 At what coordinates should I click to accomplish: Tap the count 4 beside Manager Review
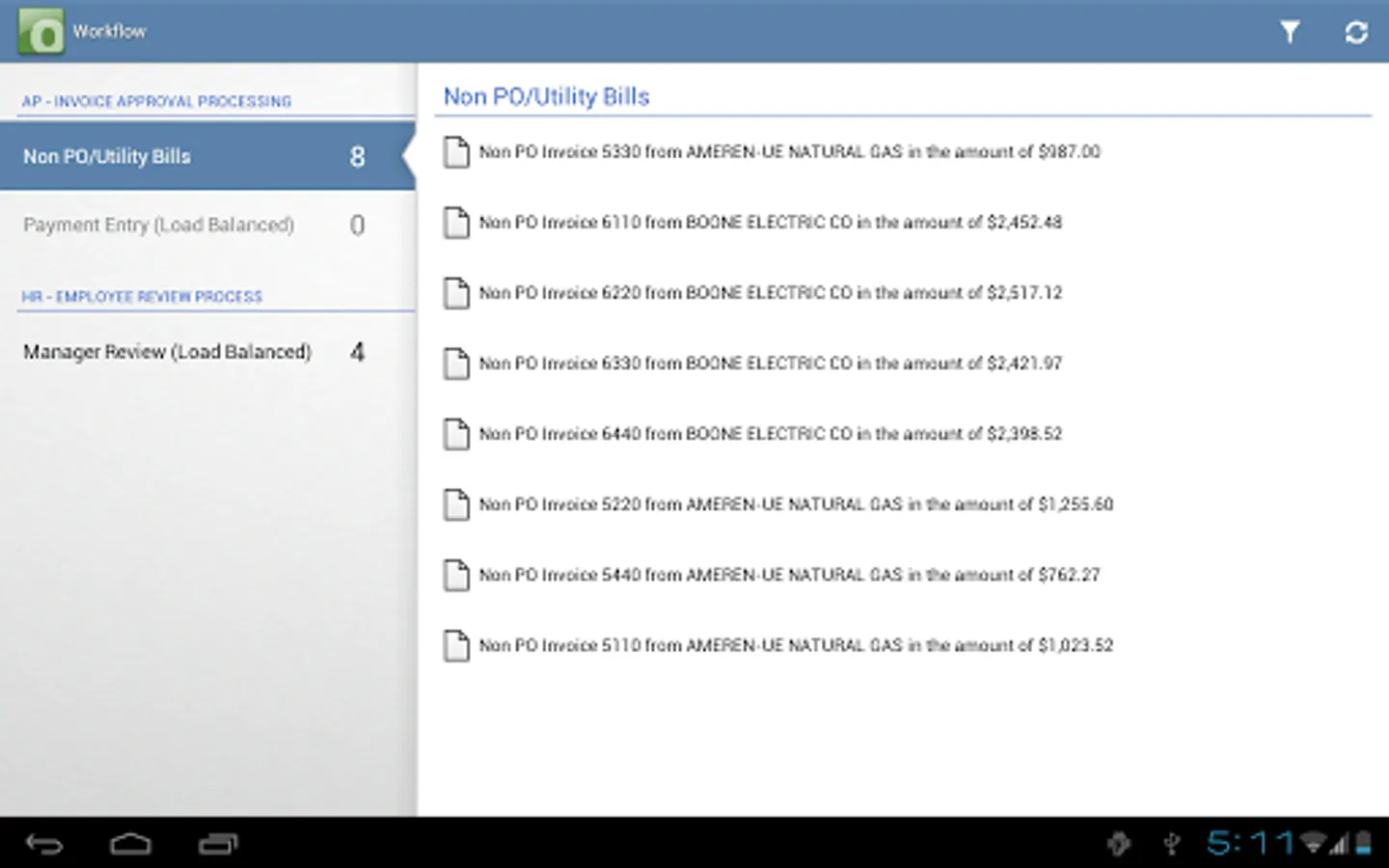(x=357, y=352)
